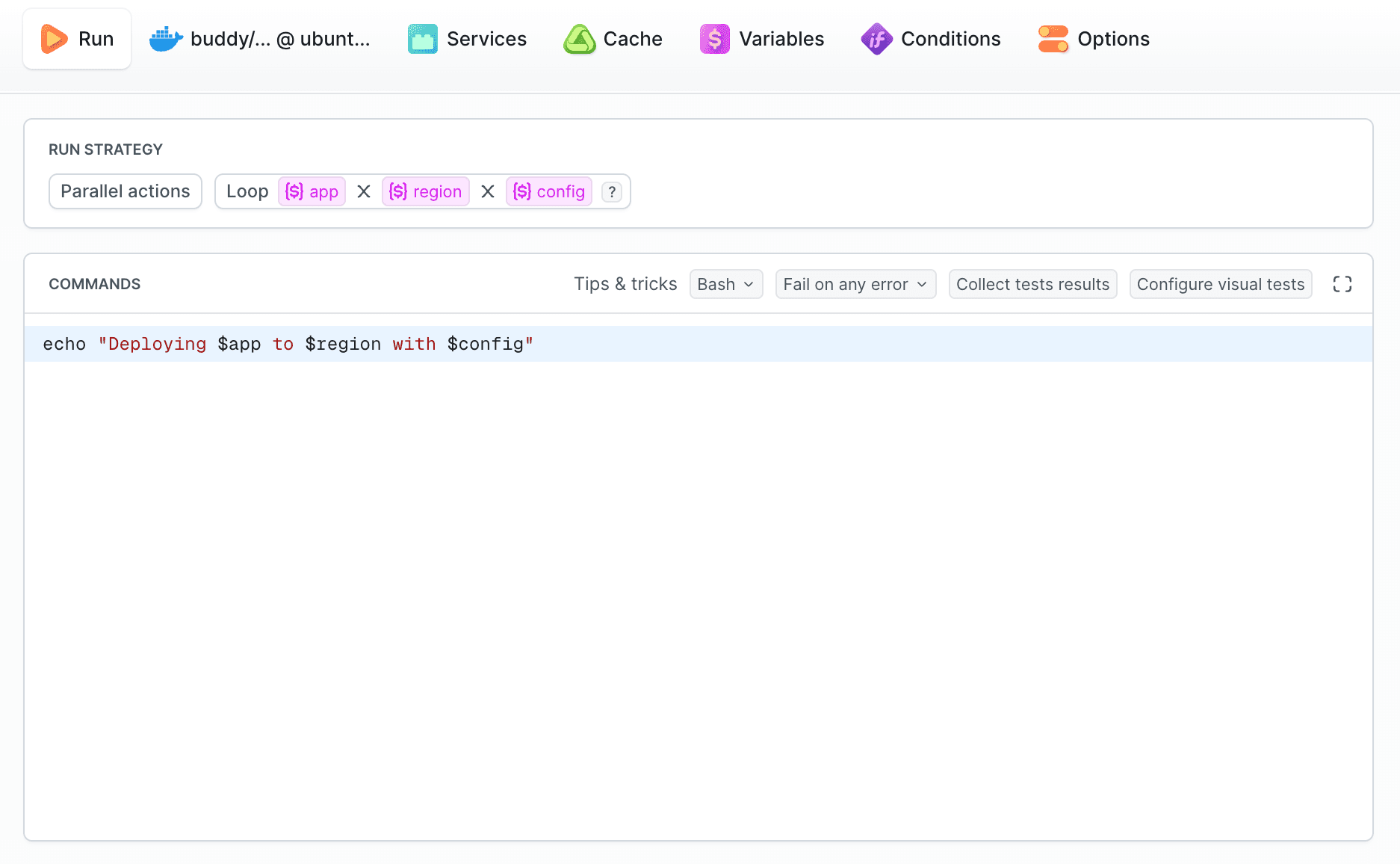Click the Loop help question mark
1400x864 pixels.
click(x=611, y=191)
